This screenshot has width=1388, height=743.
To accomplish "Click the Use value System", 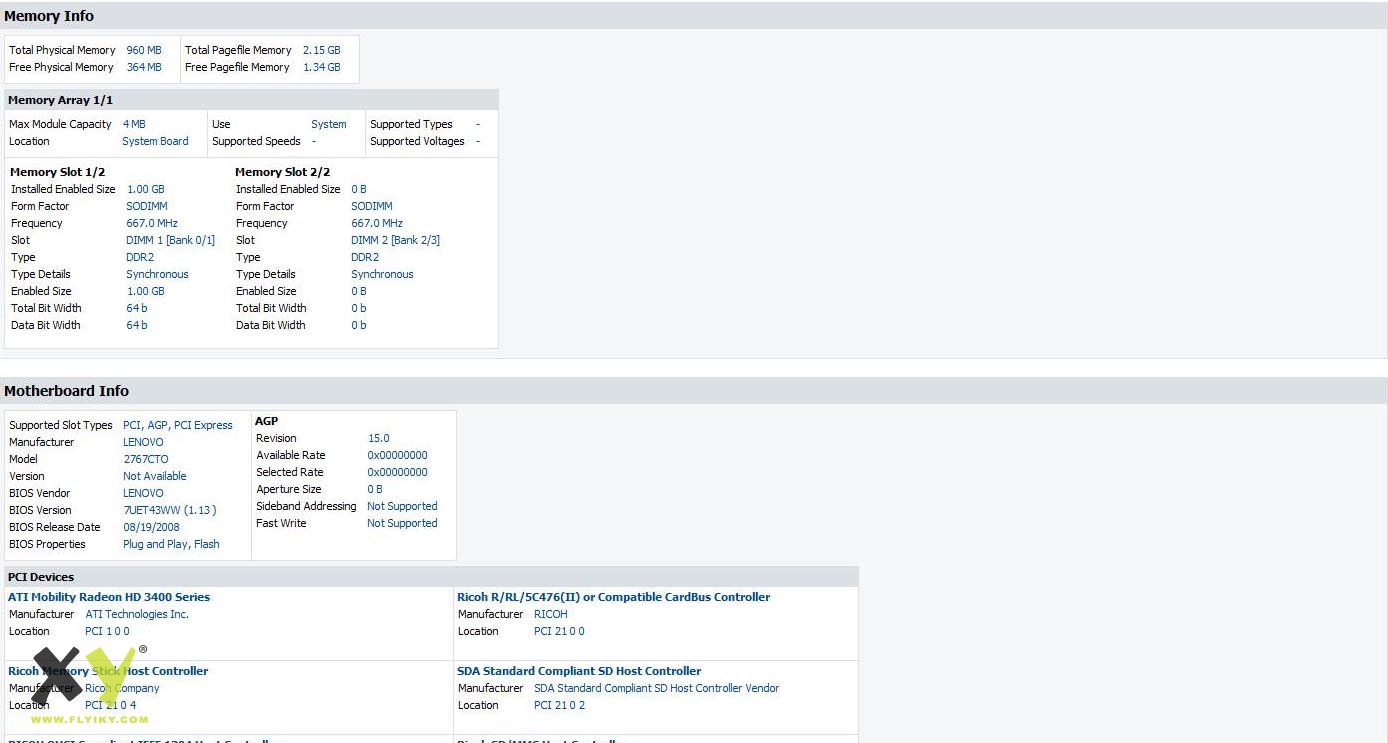I will point(329,124).
